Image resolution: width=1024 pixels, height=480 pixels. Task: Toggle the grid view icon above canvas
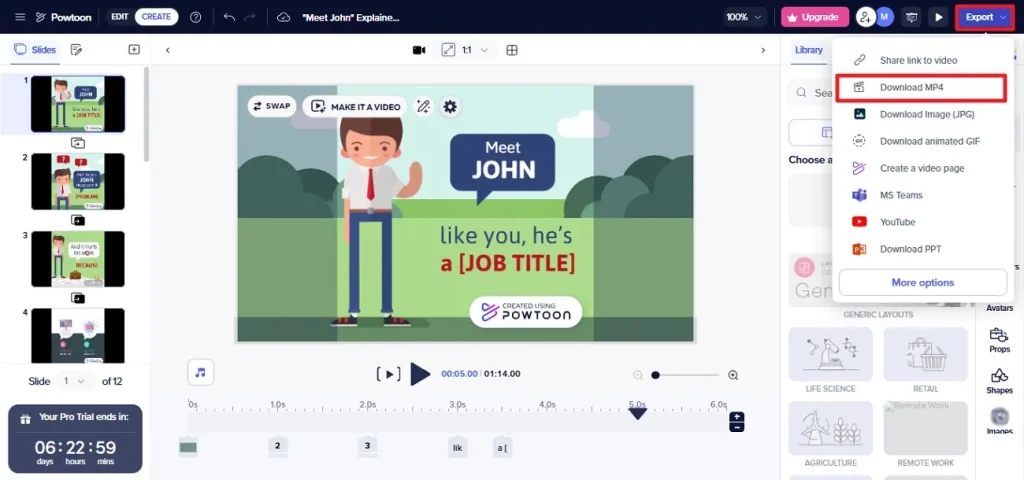[x=512, y=50]
